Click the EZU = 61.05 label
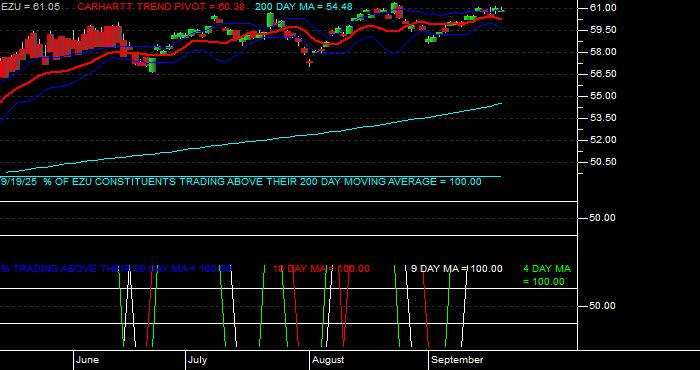The image size is (700, 370). (x=30, y=7)
